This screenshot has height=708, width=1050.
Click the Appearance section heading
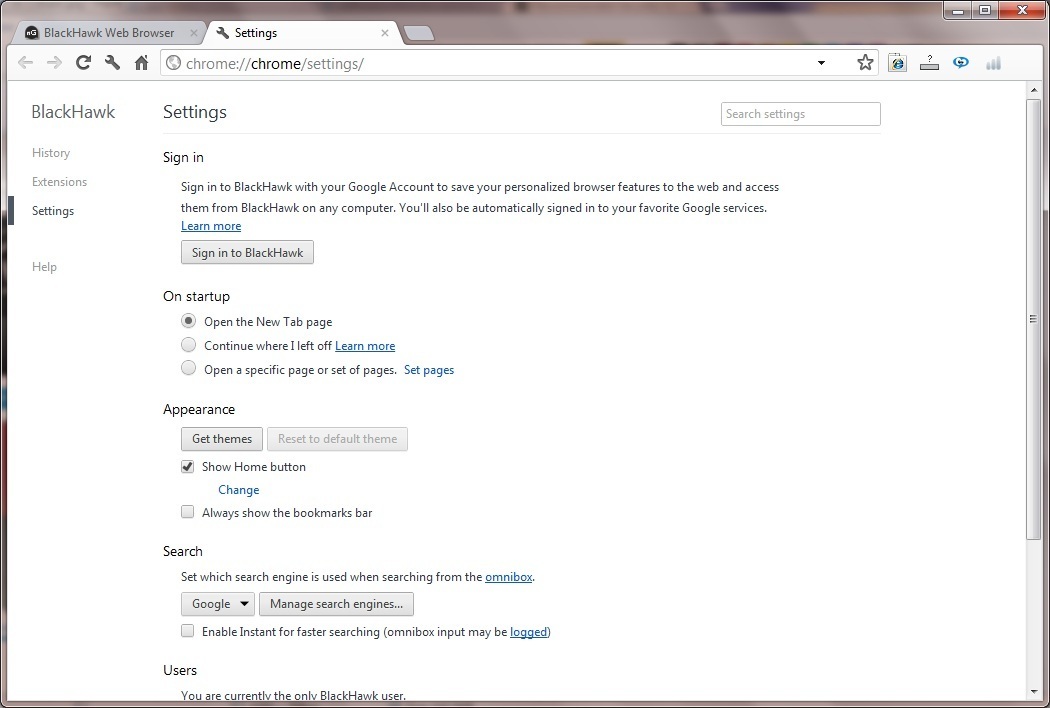199,409
